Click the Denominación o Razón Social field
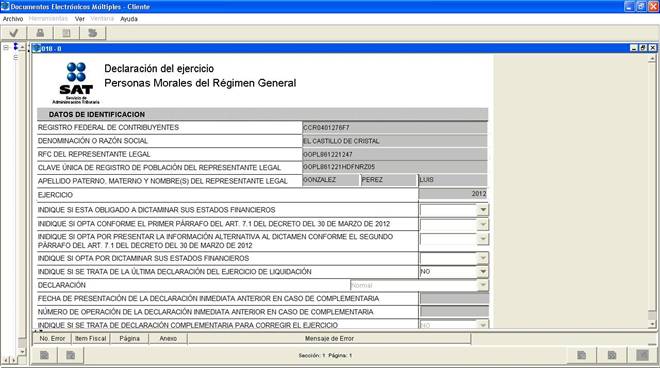 tap(395, 141)
